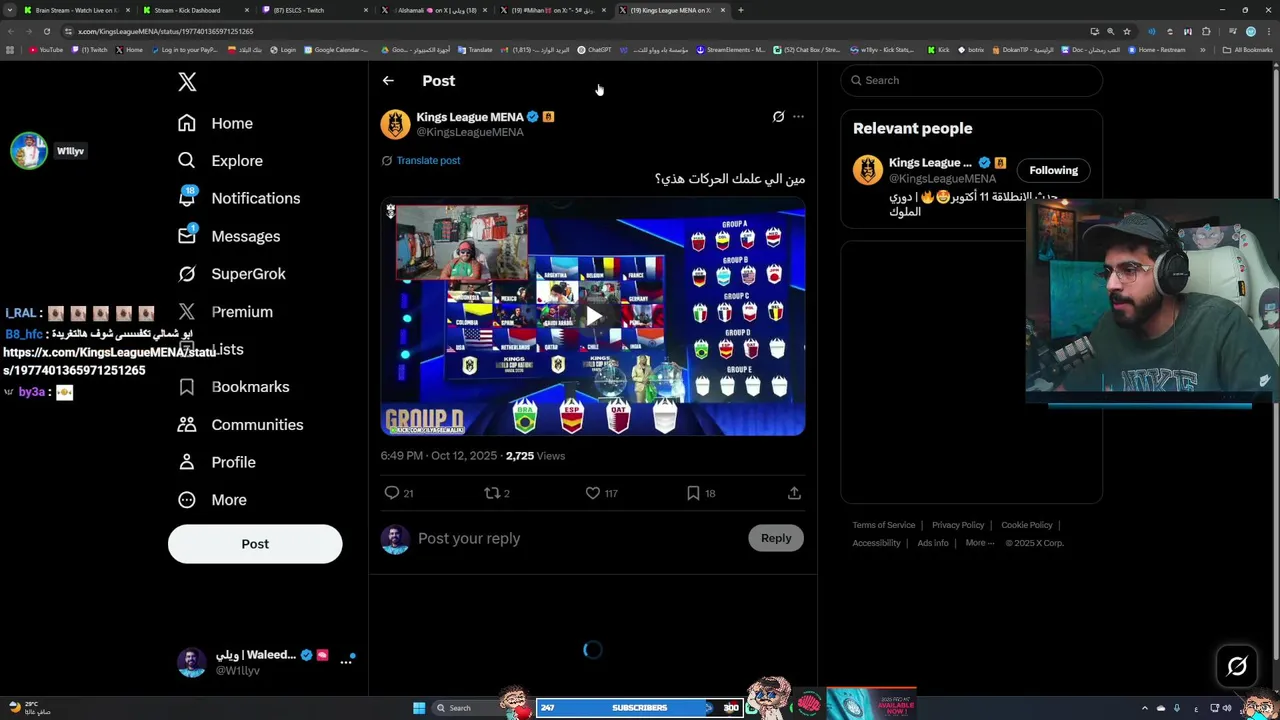Open Privacy Policy link
The image size is (1280, 720).
(958, 525)
